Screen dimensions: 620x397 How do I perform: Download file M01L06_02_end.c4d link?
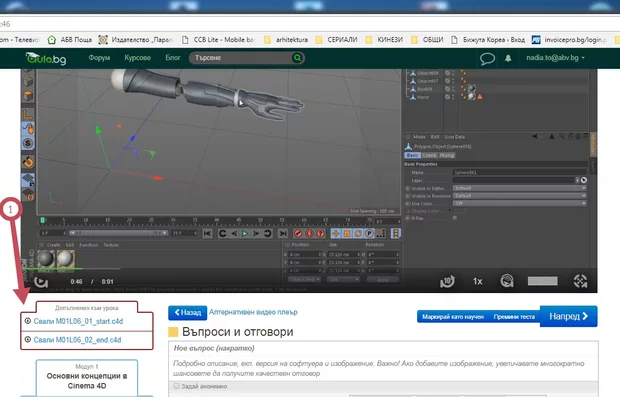coord(78,340)
